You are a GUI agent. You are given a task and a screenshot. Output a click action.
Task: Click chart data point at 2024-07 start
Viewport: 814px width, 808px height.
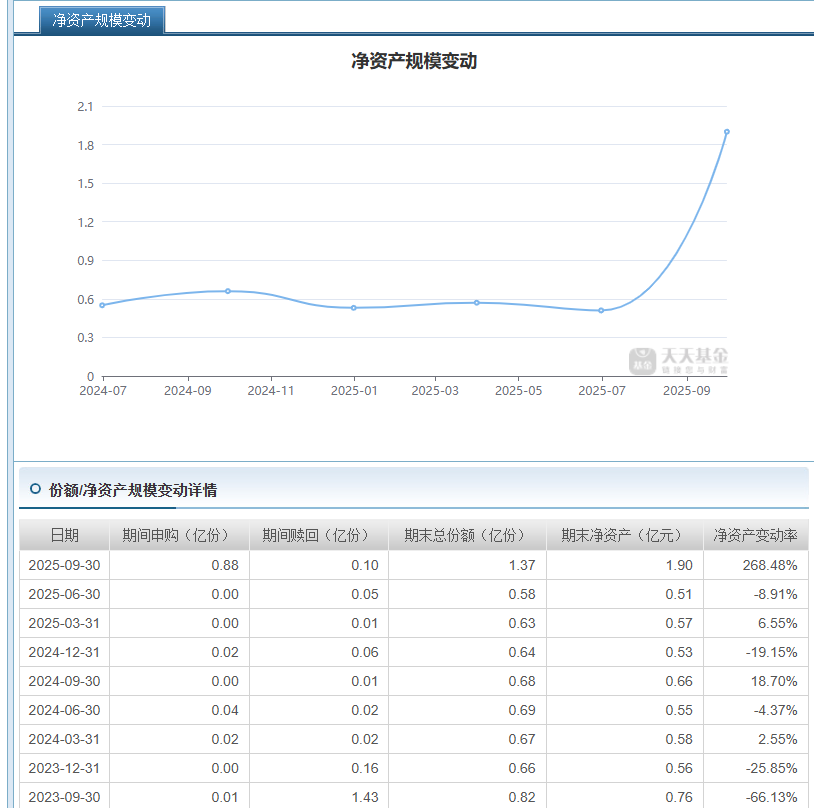coord(102,305)
